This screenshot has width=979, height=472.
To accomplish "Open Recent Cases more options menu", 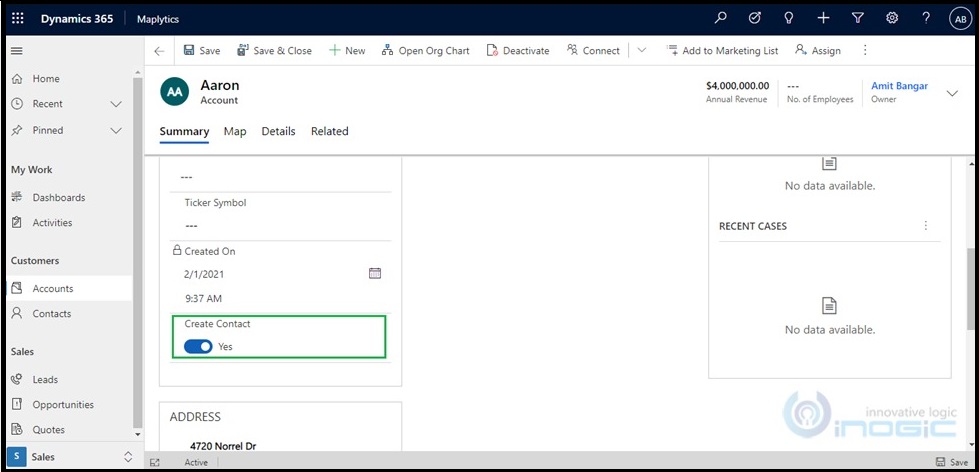I will pos(926,225).
